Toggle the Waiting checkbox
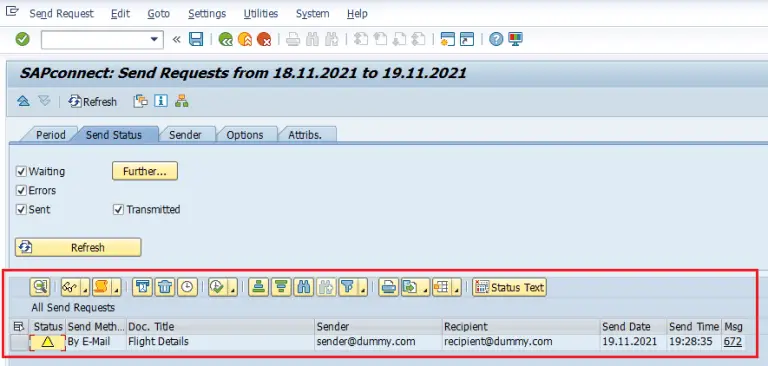Screen dimensions: 768x366 click(21, 171)
